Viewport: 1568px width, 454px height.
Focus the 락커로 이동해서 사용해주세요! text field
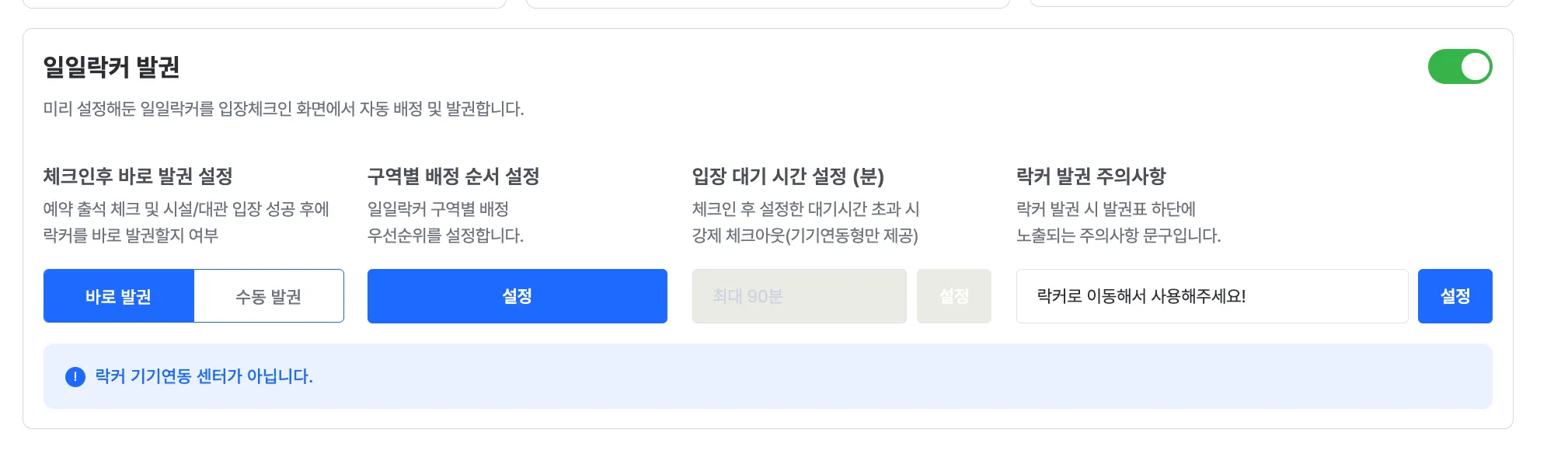pos(1211,296)
